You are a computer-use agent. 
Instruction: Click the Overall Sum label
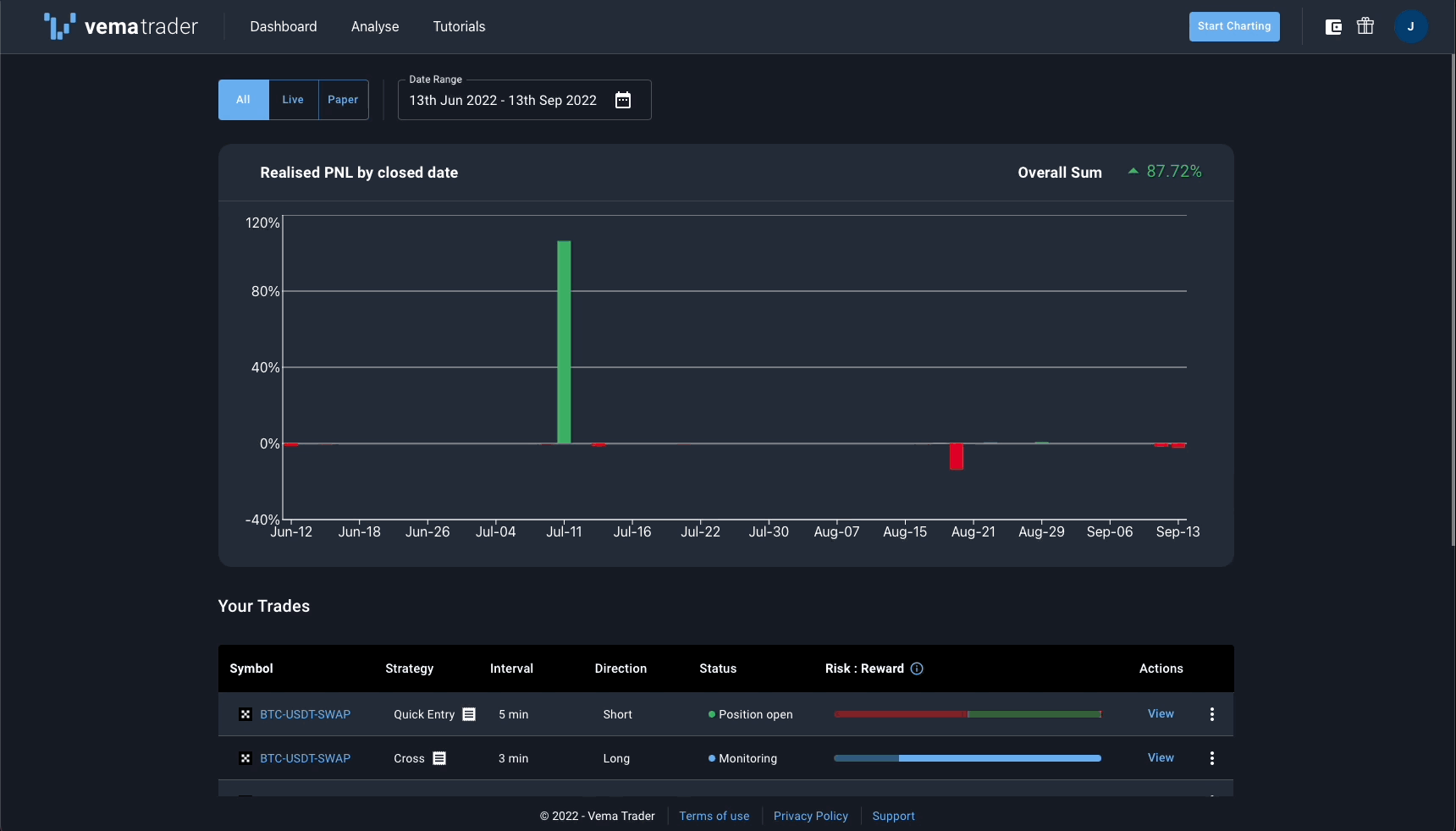tap(1060, 173)
